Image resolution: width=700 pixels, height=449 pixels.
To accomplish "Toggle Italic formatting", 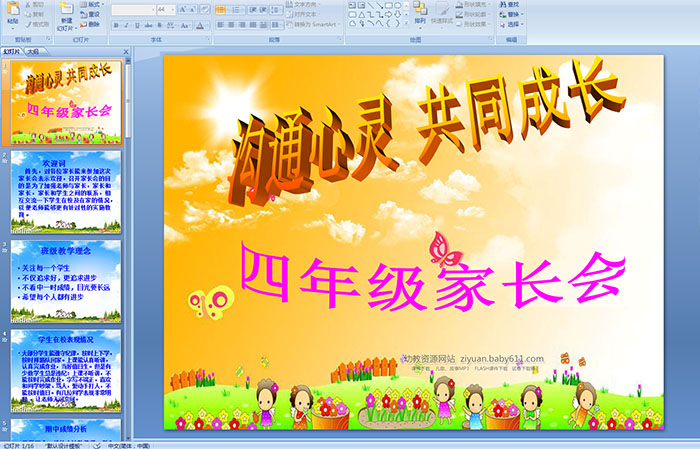I will (x=126, y=25).
